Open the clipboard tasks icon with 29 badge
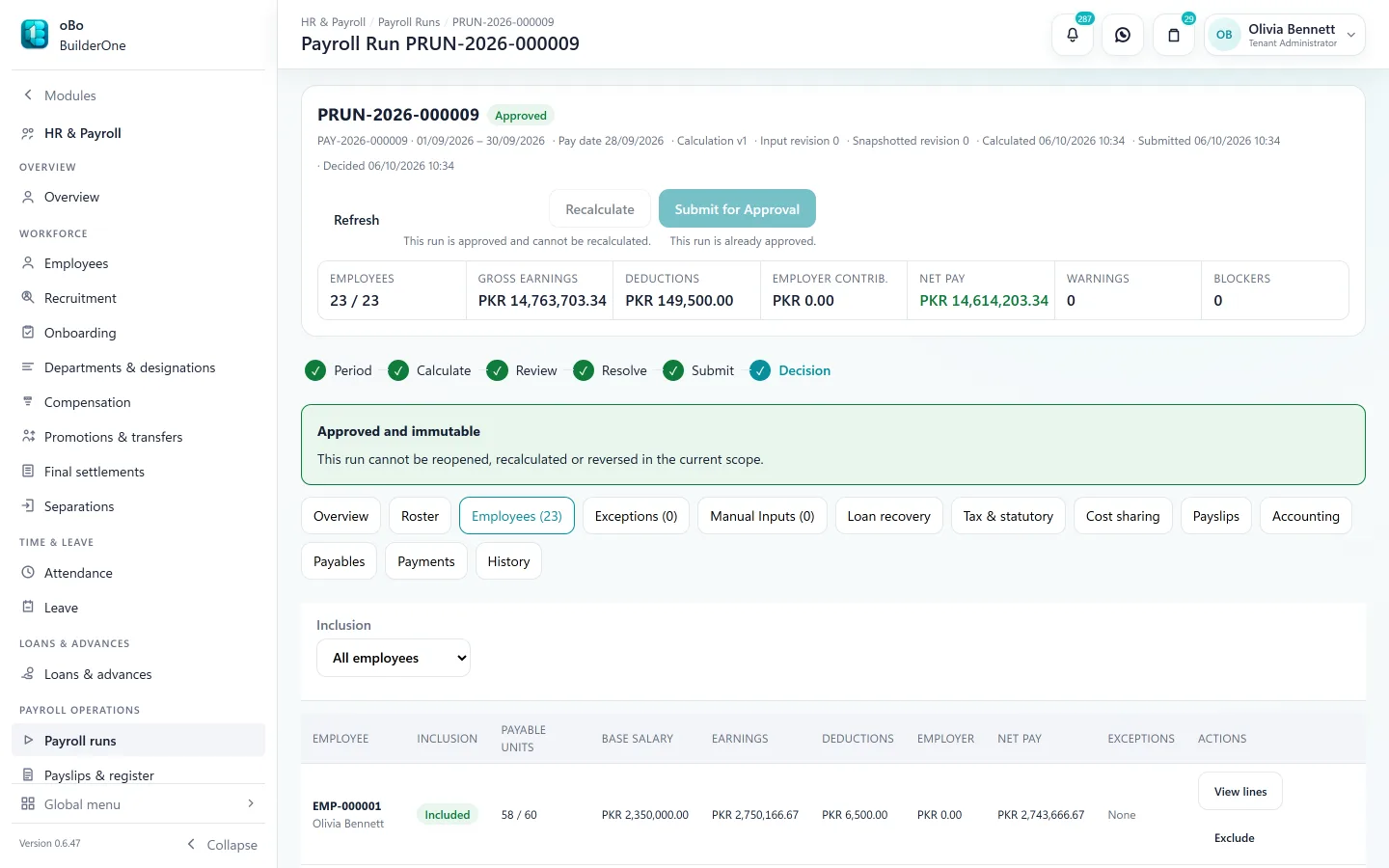 (x=1174, y=35)
